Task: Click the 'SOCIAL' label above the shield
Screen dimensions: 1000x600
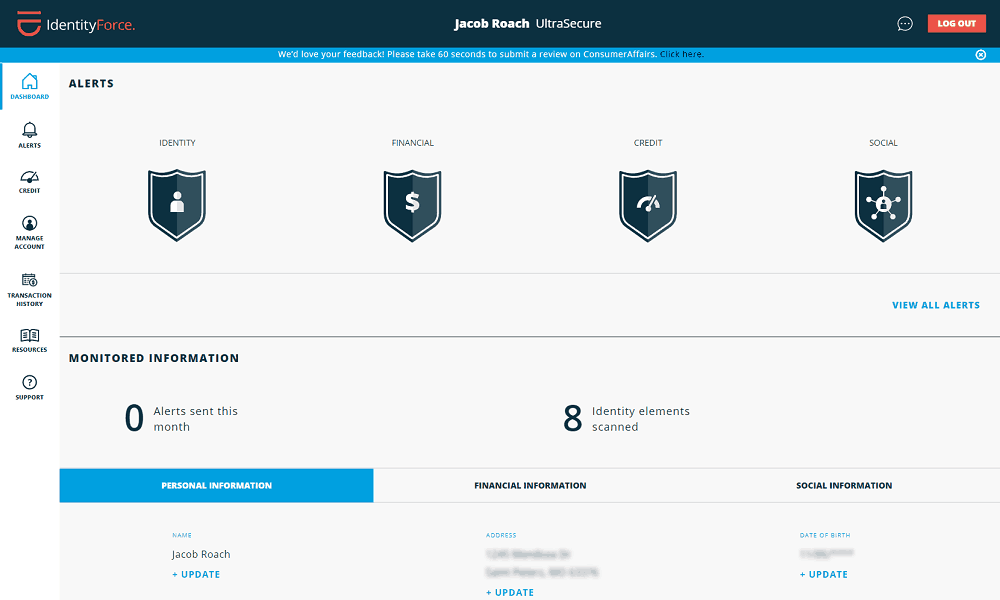Action: click(x=883, y=143)
